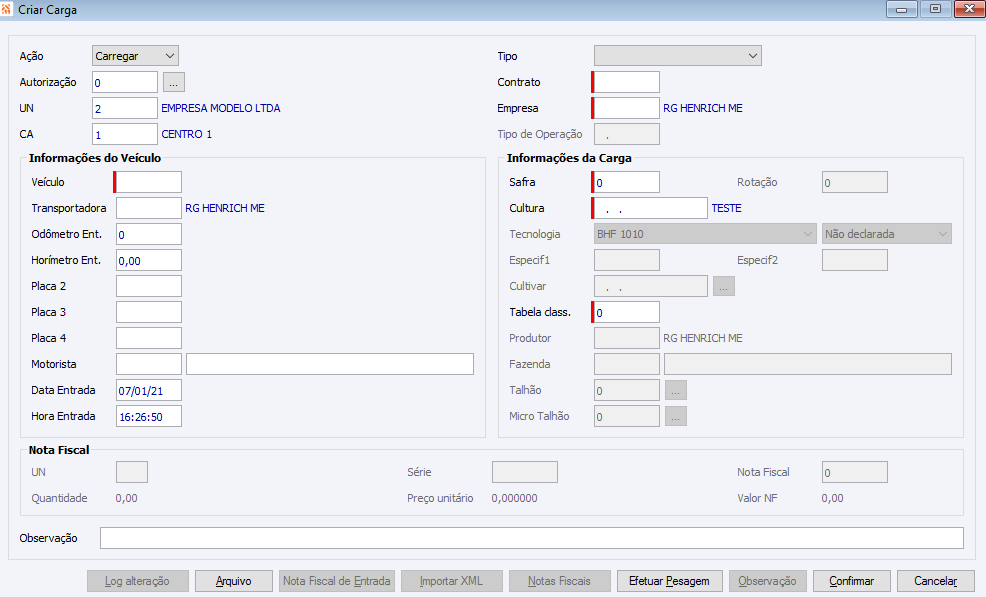Focus the Motorista code field

[x=149, y=364]
